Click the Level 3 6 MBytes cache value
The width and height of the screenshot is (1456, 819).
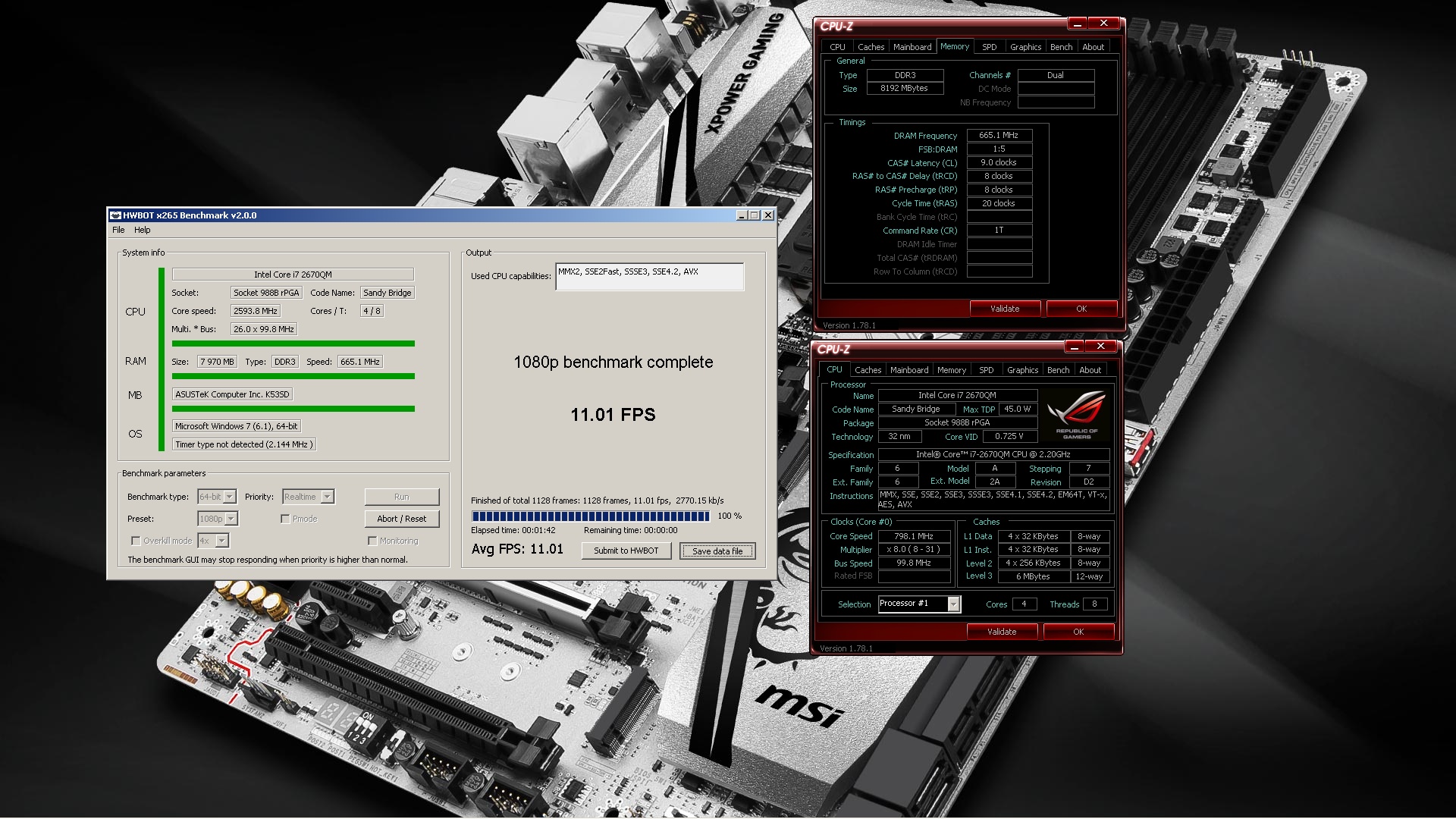click(x=1034, y=576)
